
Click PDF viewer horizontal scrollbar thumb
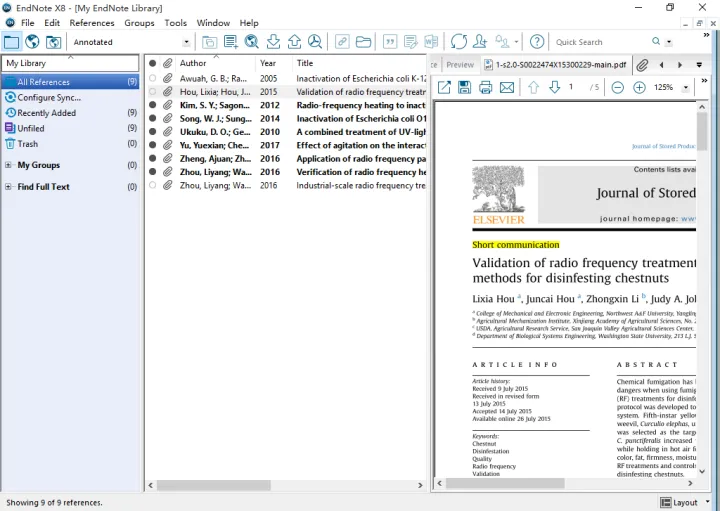[x=505, y=483]
